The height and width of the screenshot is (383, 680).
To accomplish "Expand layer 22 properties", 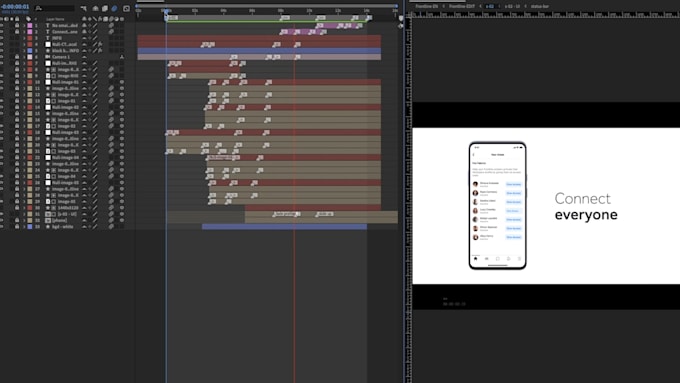I will tap(24, 157).
